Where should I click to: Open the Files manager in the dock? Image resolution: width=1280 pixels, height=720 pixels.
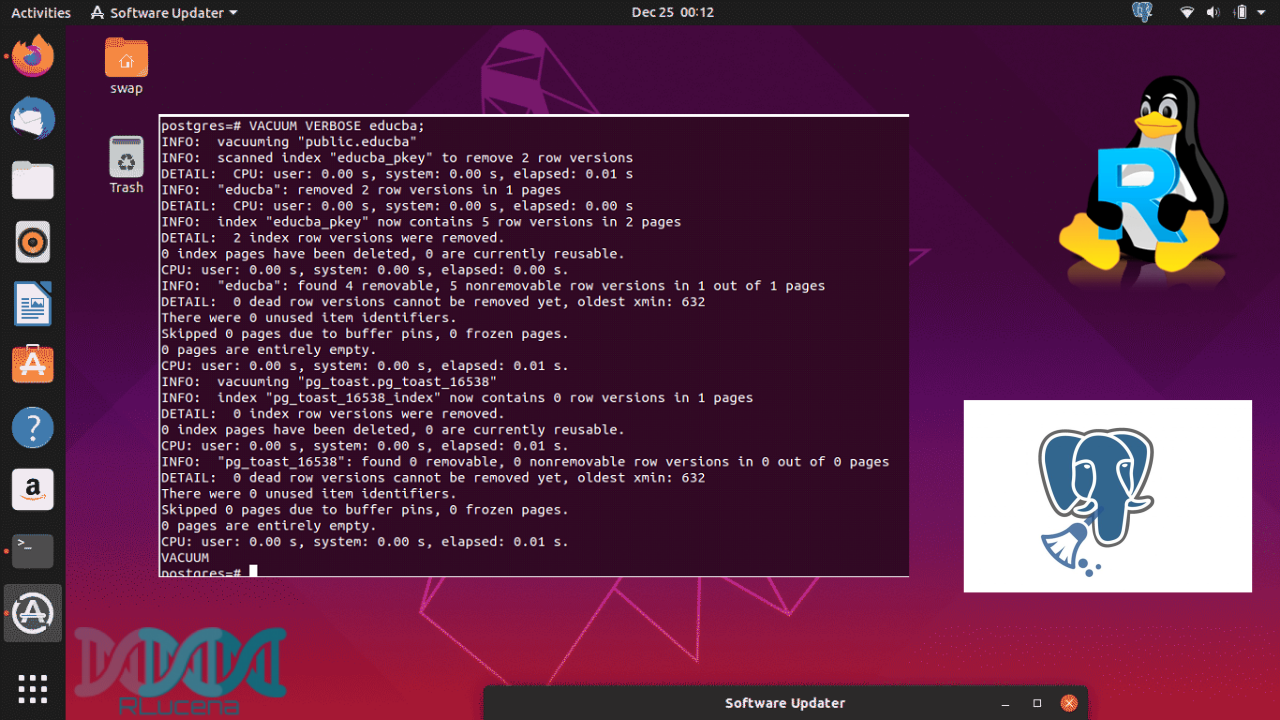pyautogui.click(x=33, y=181)
